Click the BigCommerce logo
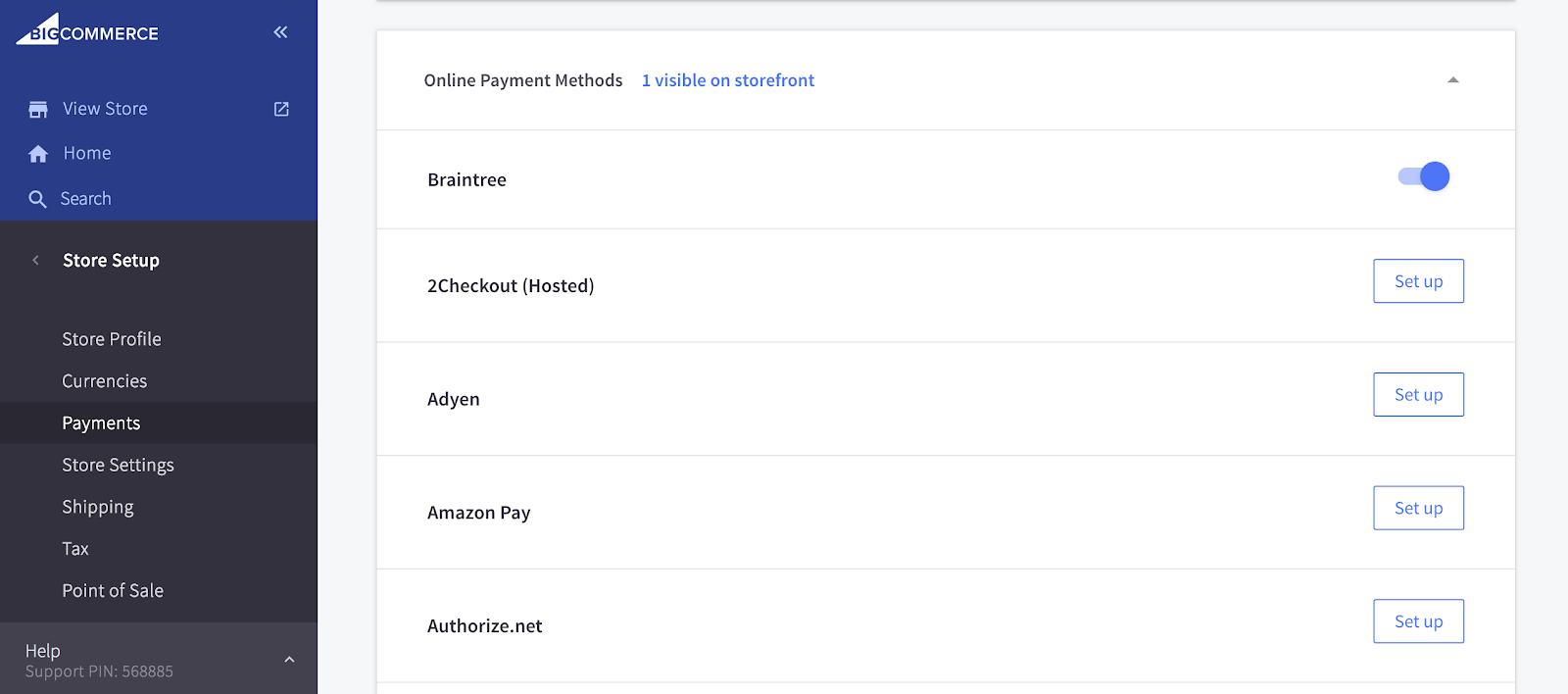Screen dimensions: 1568x694 tap(87, 30)
